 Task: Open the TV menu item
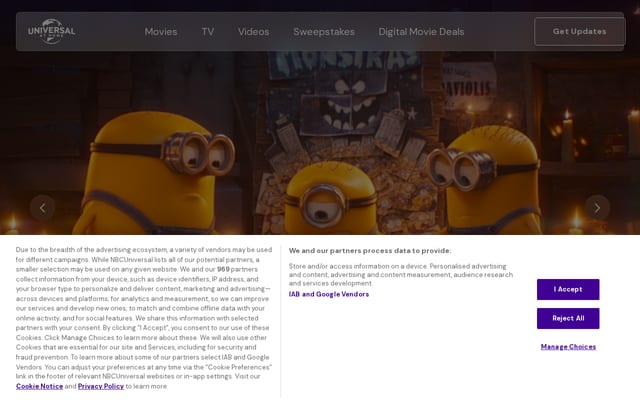pos(207,31)
